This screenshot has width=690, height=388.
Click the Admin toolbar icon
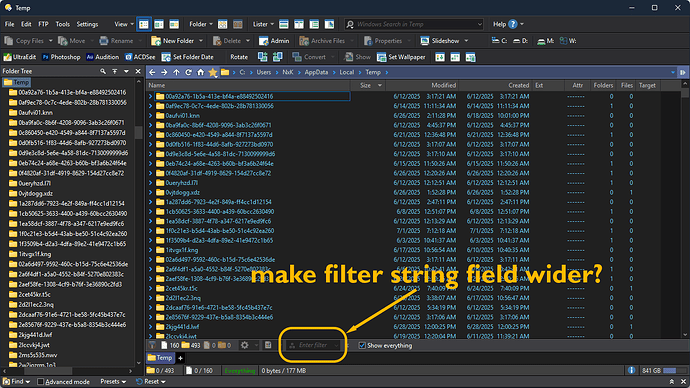[x=264, y=41]
